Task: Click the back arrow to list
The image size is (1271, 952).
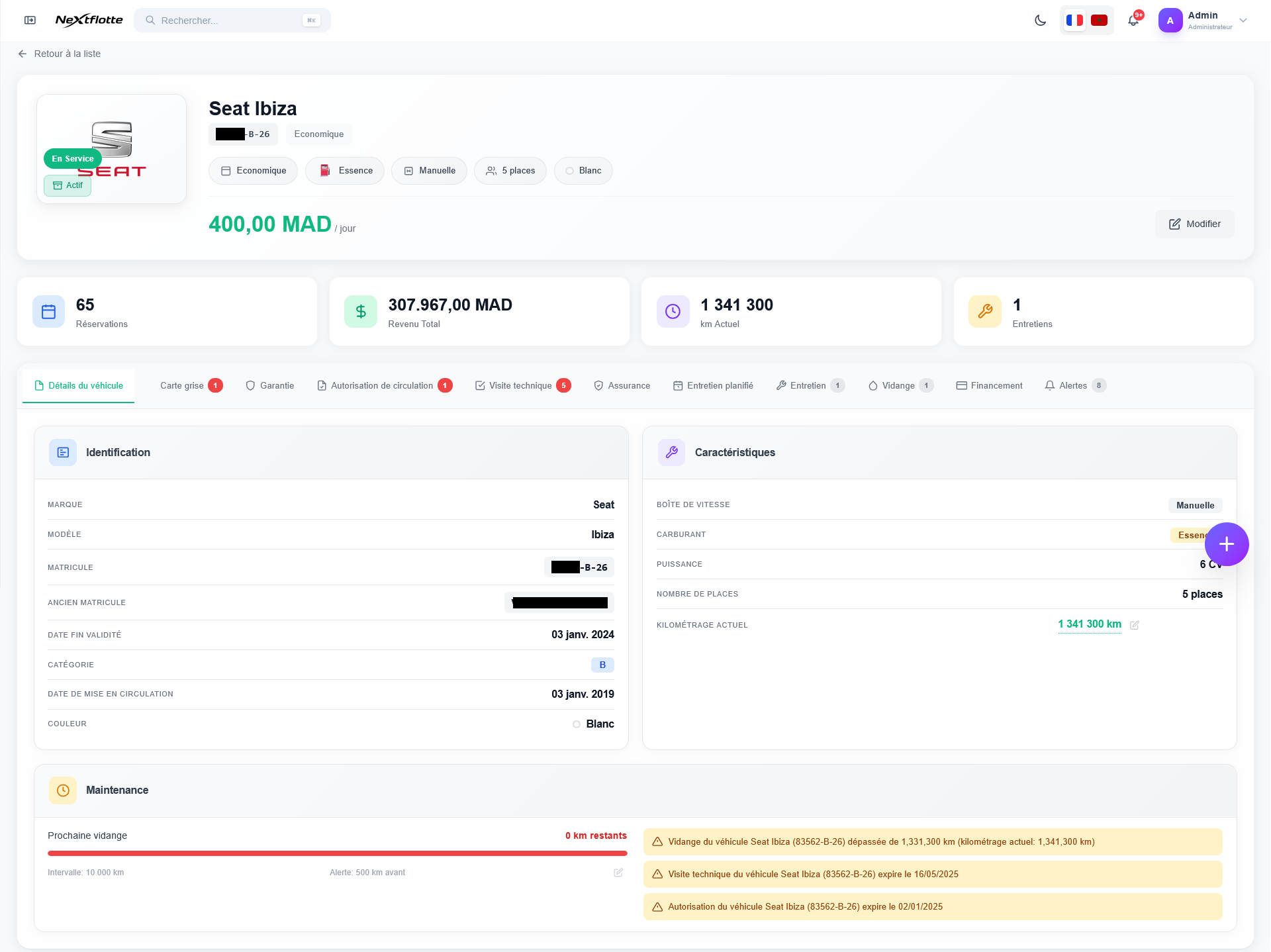Action: tap(23, 54)
